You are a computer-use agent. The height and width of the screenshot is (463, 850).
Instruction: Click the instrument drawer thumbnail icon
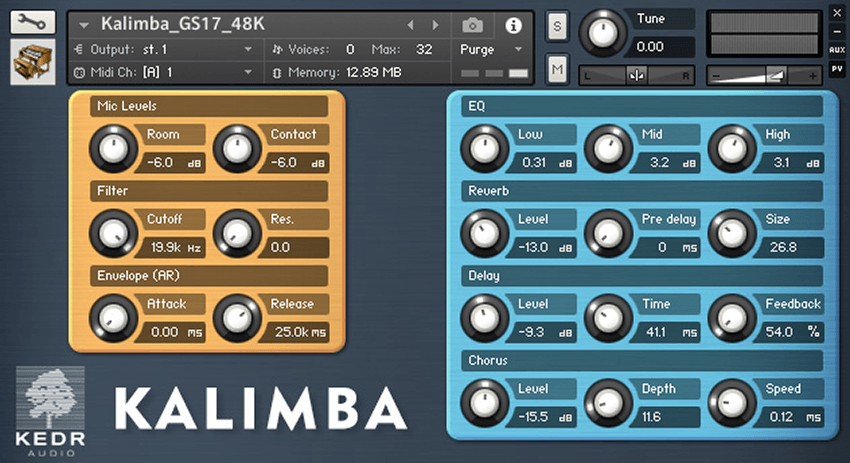click(33, 62)
